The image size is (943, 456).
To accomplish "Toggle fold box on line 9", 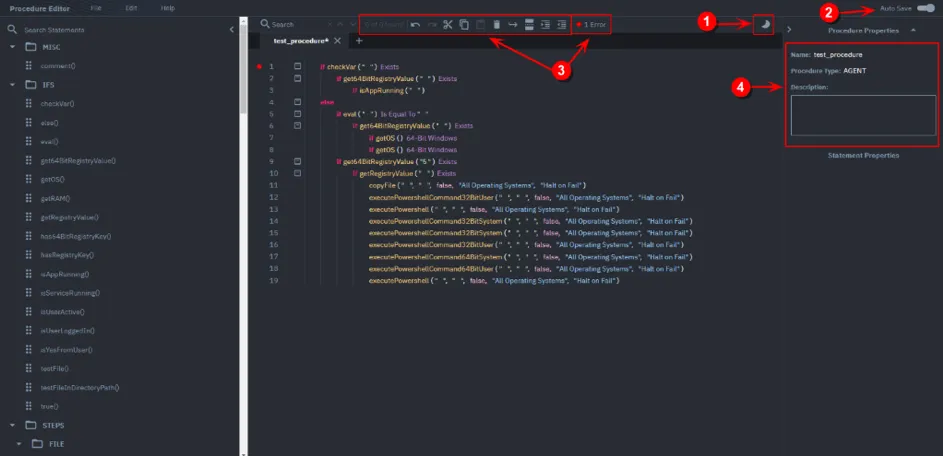I will 297,160.
